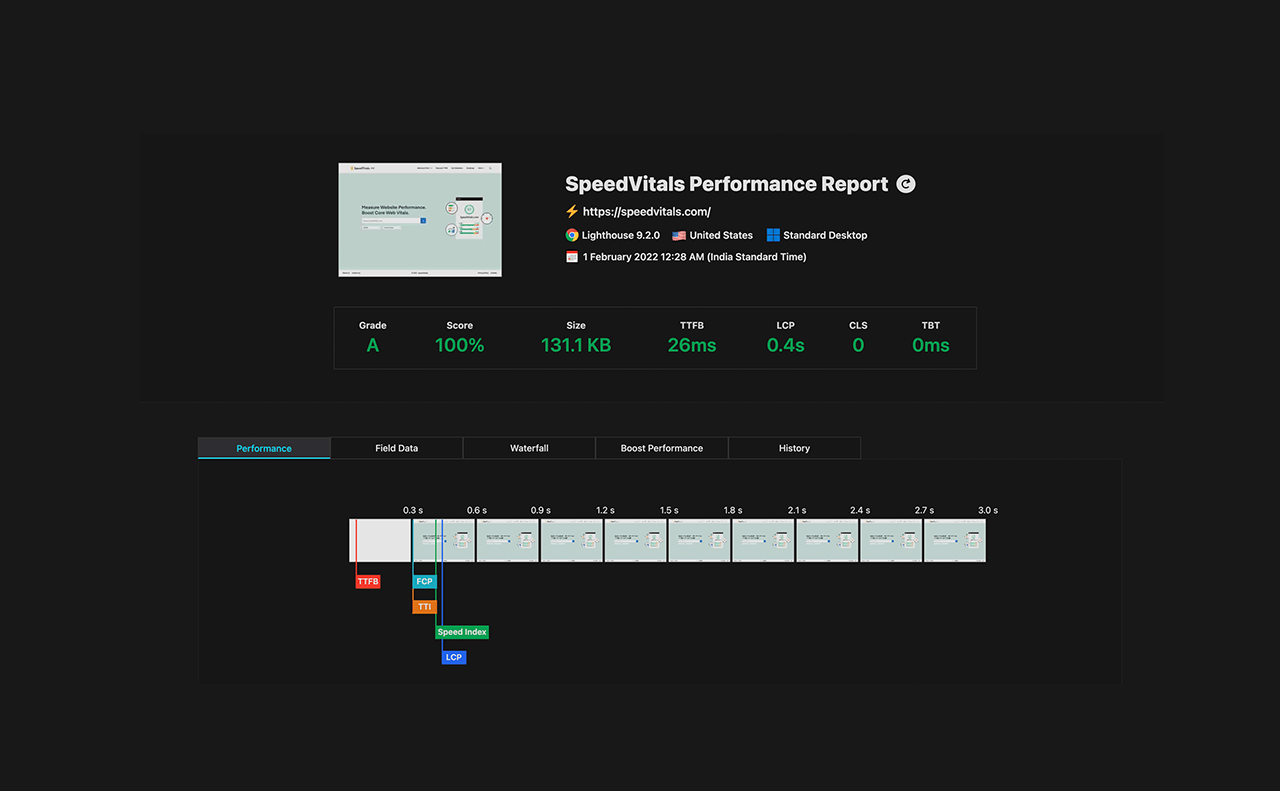Screen dimensions: 1280x791
Task: Click the calendar icon beside the test date
Action: point(572,257)
